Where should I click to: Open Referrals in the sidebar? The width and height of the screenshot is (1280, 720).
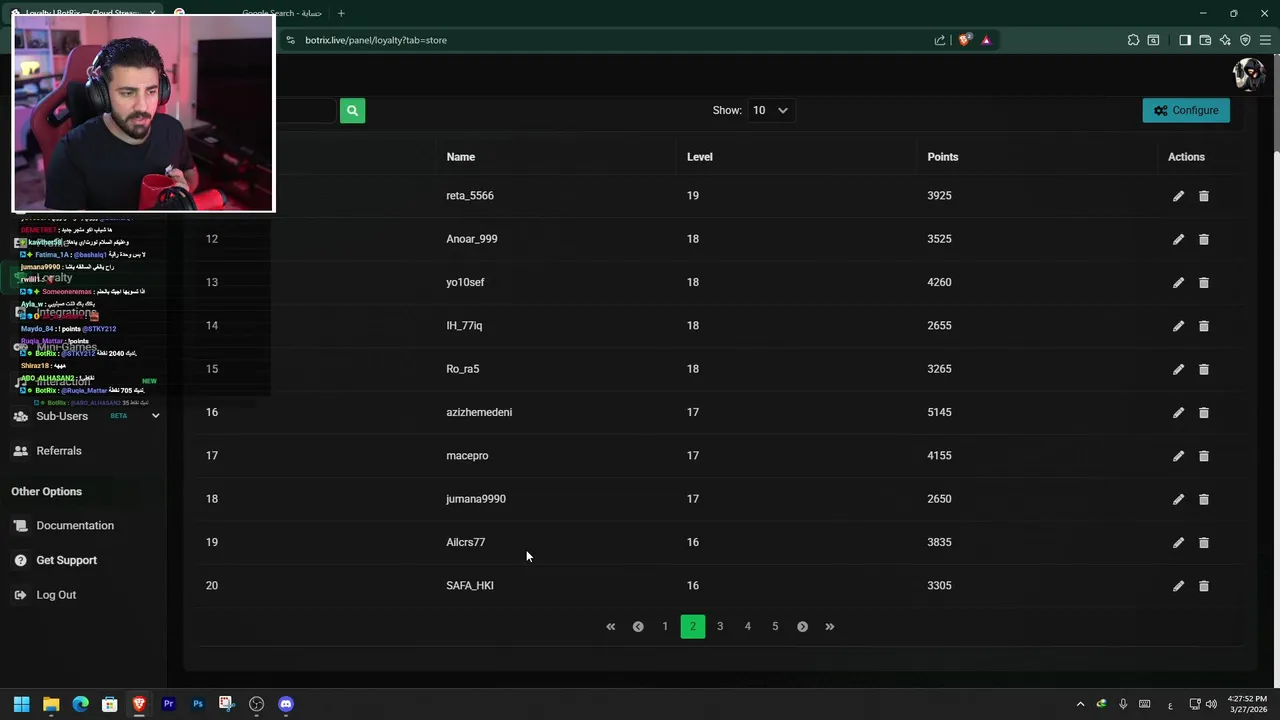point(59,451)
